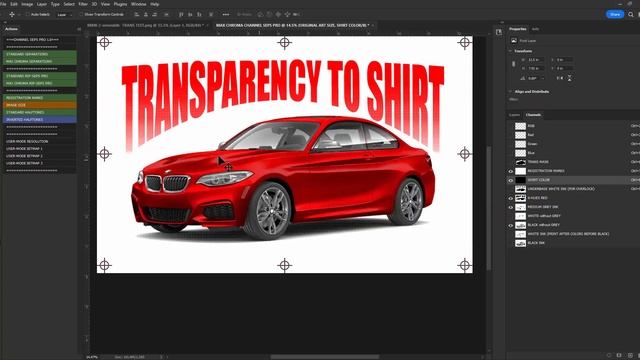This screenshot has width=640, height=360.
Task: Enable Show Transform Controls checkbox
Action: [81, 14]
